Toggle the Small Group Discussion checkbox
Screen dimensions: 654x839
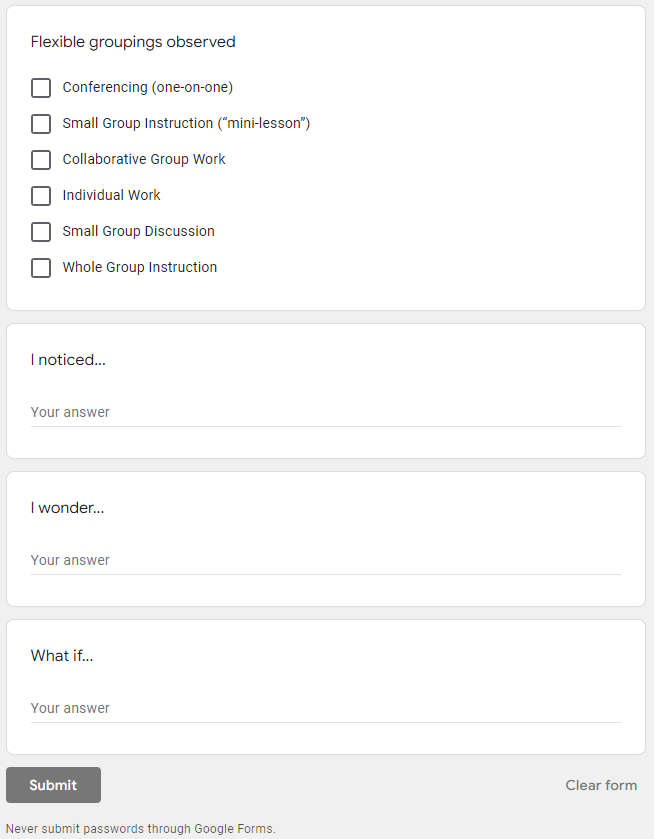click(41, 232)
